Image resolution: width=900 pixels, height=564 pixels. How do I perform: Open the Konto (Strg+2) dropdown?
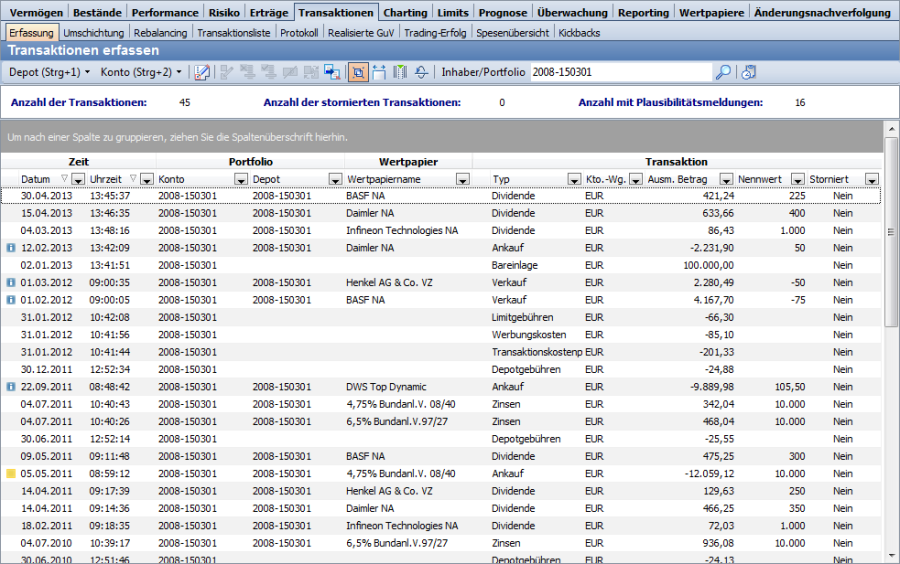coord(141,72)
